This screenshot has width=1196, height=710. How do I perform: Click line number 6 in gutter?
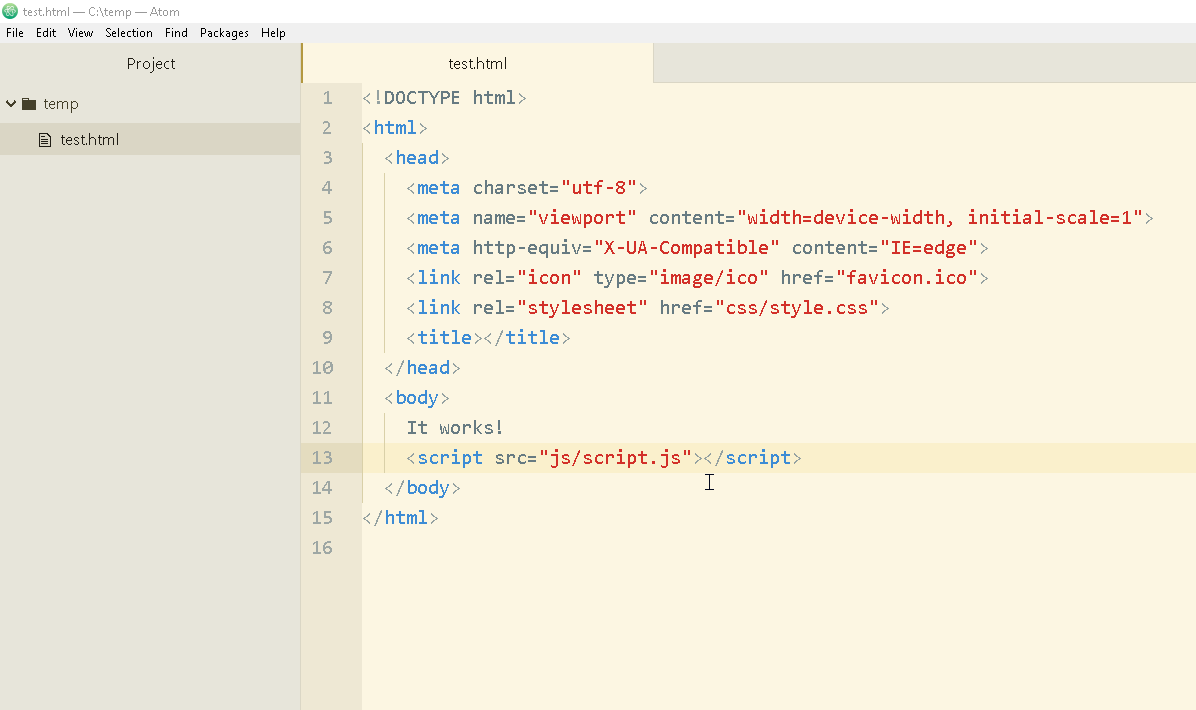pos(327,248)
